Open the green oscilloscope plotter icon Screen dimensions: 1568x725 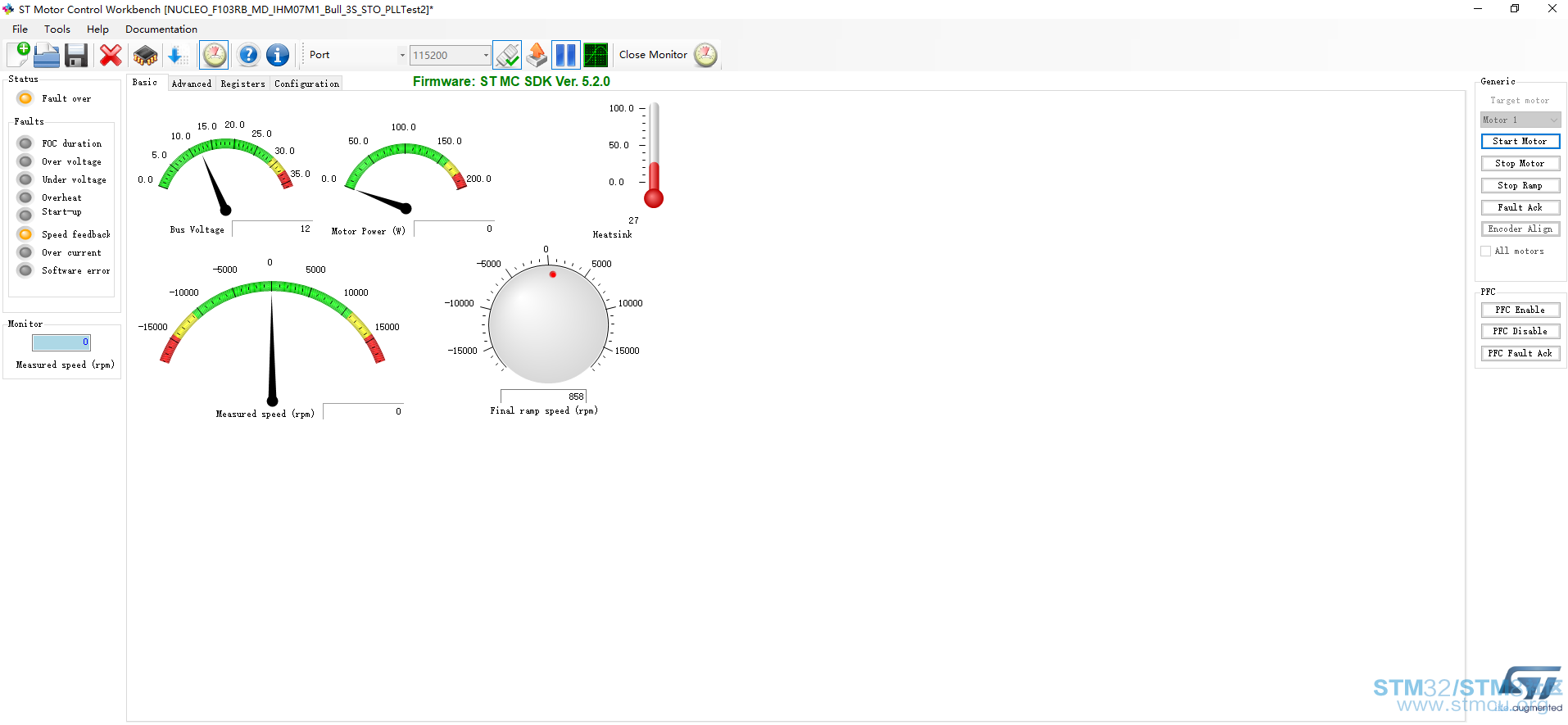coord(596,55)
